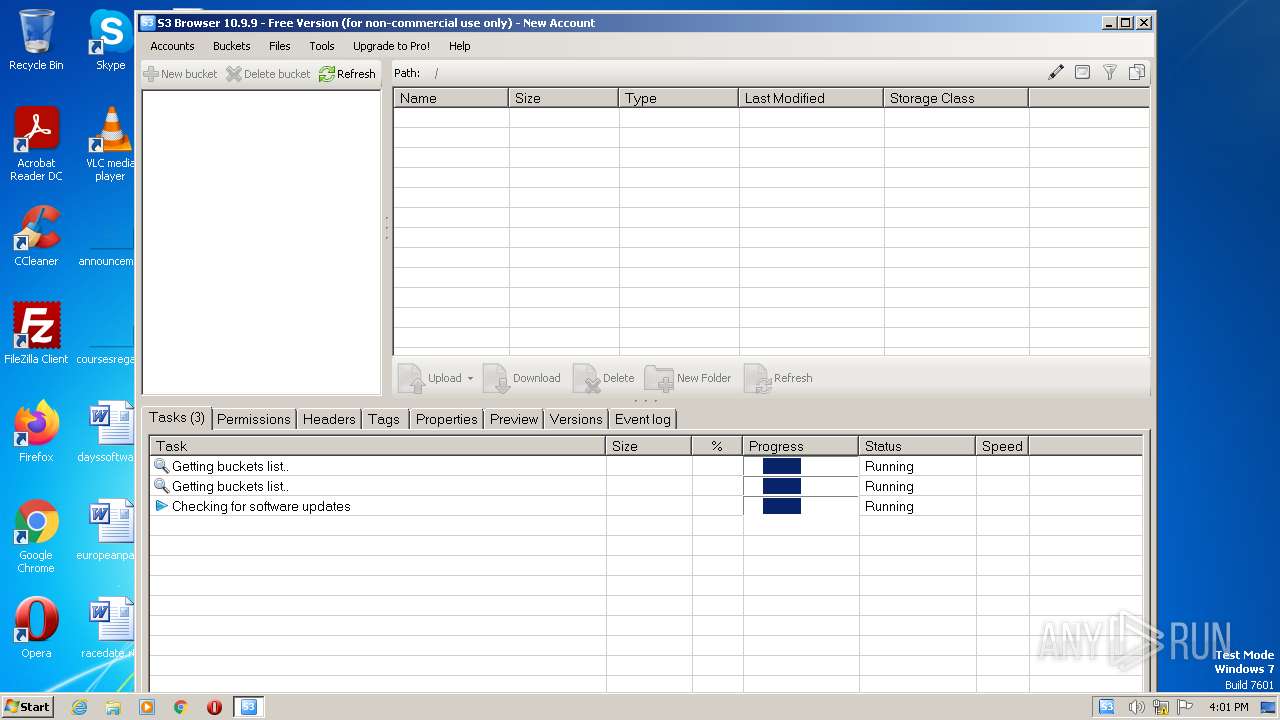The height and width of the screenshot is (720, 1280).
Task: Switch to the Properties tab
Action: (x=447, y=419)
